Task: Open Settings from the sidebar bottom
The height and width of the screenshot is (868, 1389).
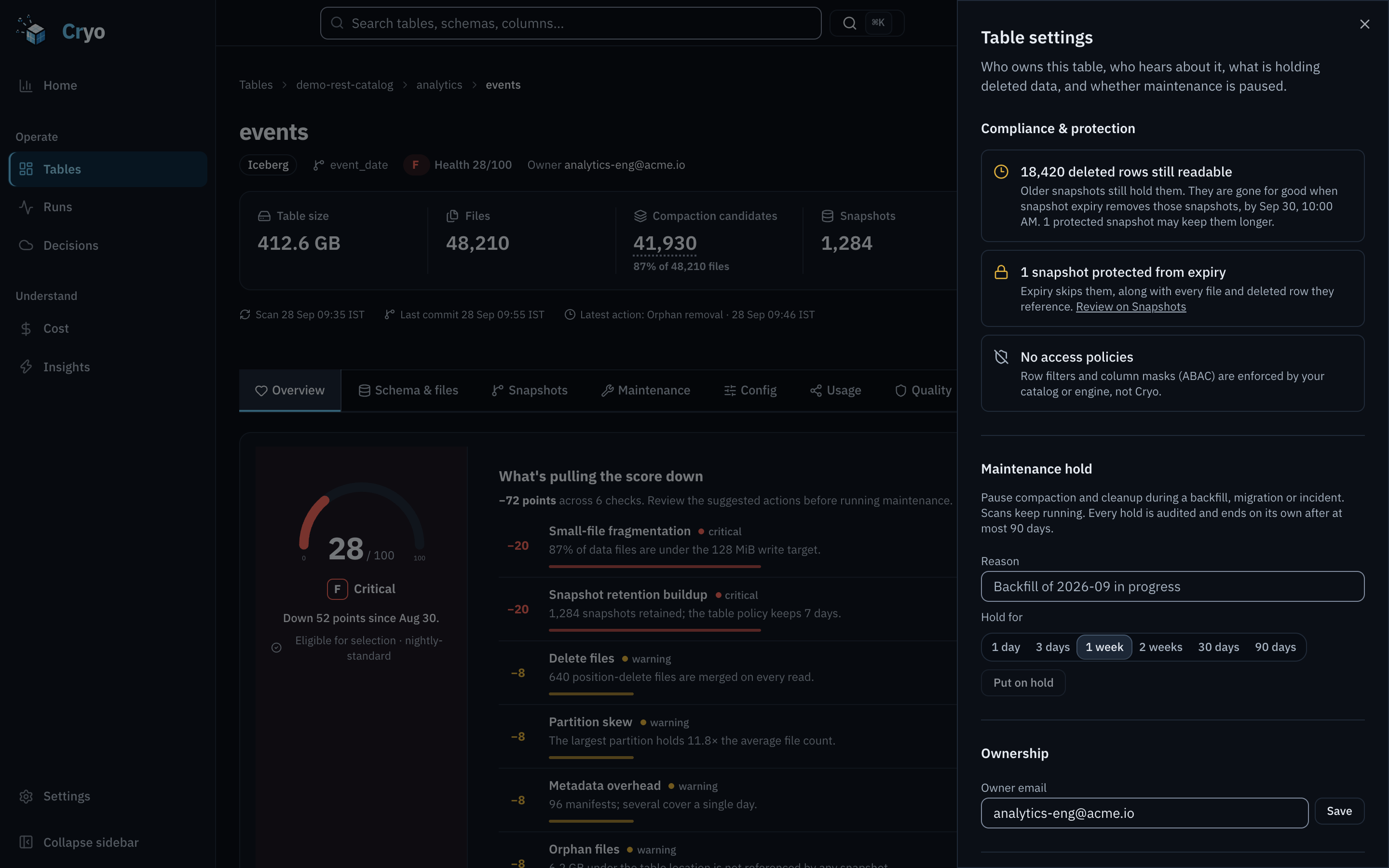Action: [x=108, y=796]
